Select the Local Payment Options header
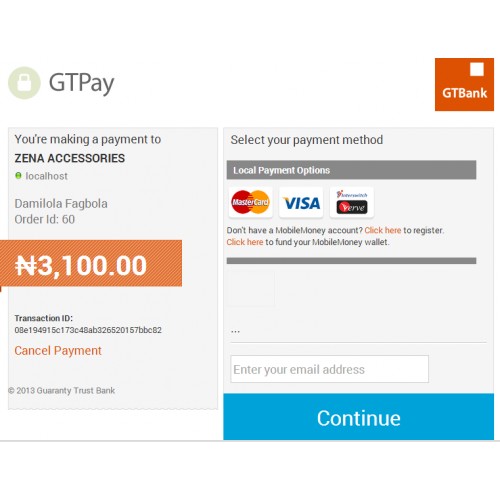Screen dimensions: 500x500 [351, 170]
